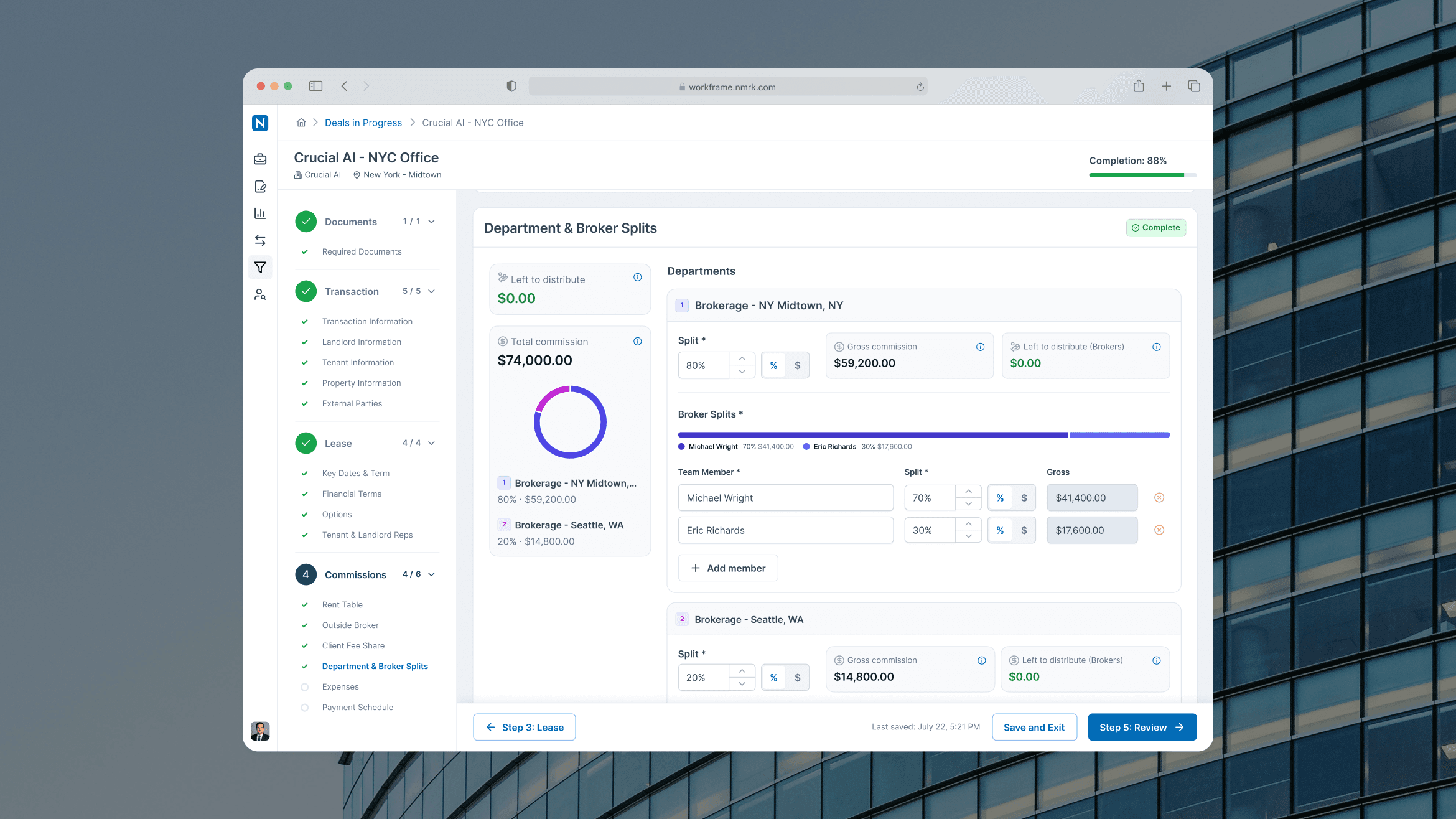Go to home via breadcrumb house icon

pos(301,123)
